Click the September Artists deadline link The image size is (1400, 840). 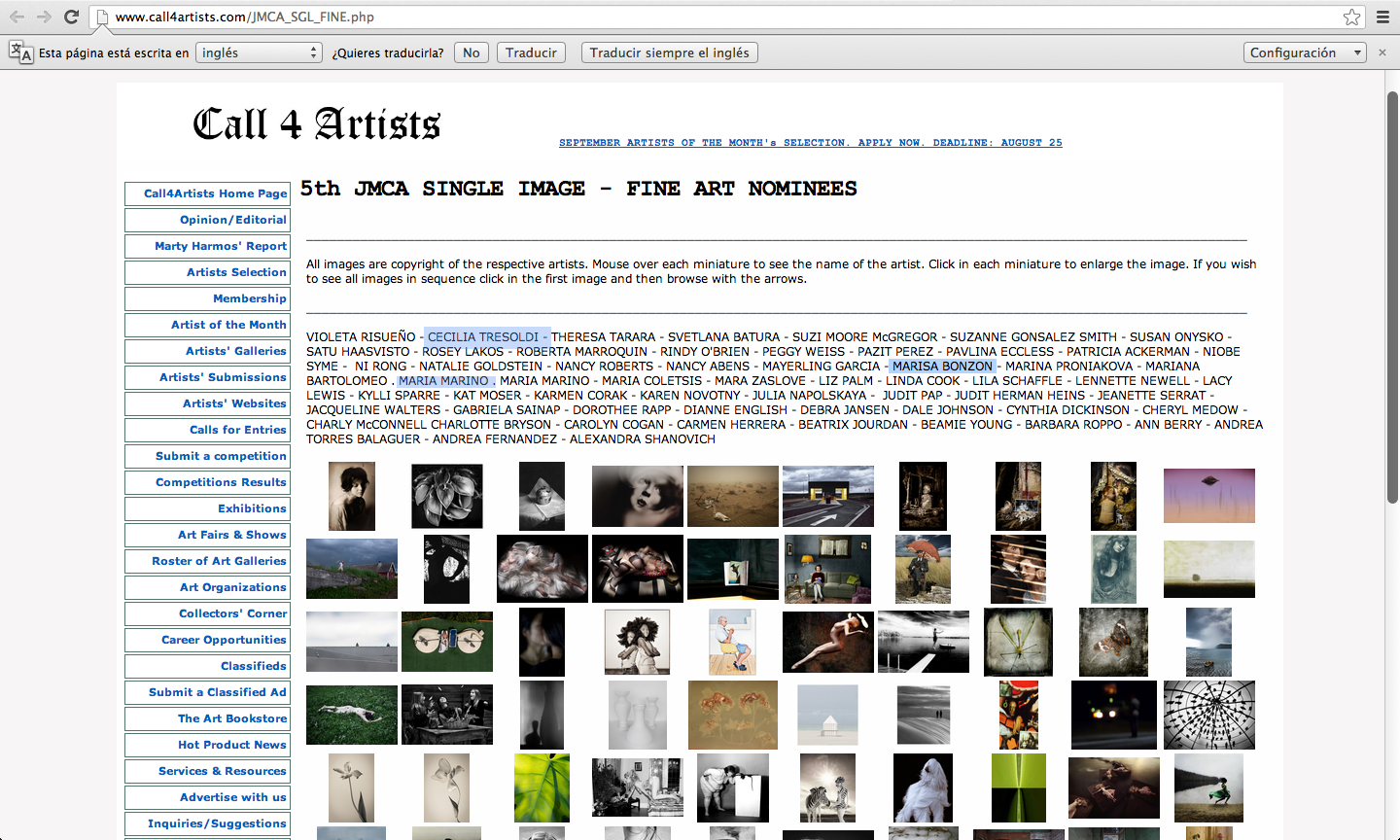point(810,143)
